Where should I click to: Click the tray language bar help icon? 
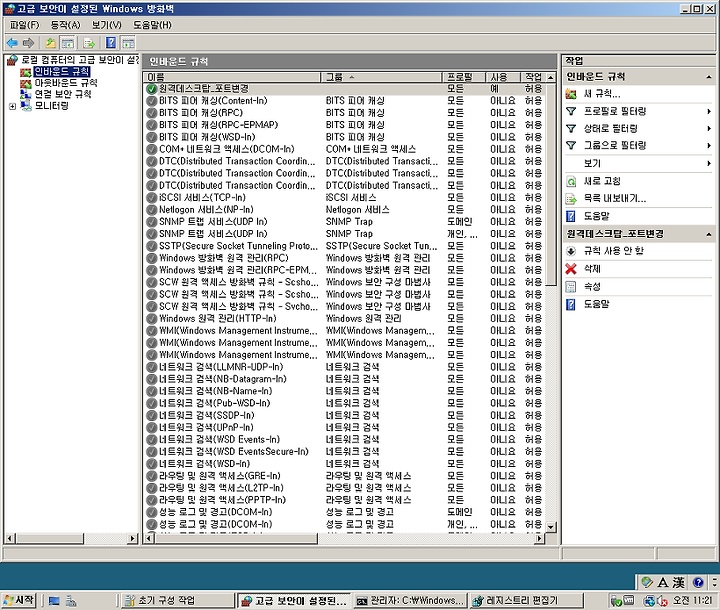tap(698, 582)
